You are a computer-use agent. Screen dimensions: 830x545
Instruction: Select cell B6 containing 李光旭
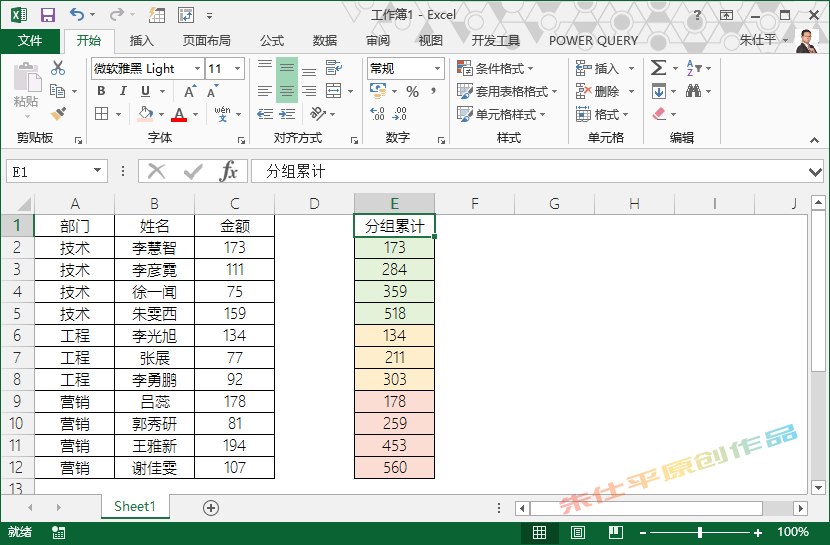tap(154, 335)
